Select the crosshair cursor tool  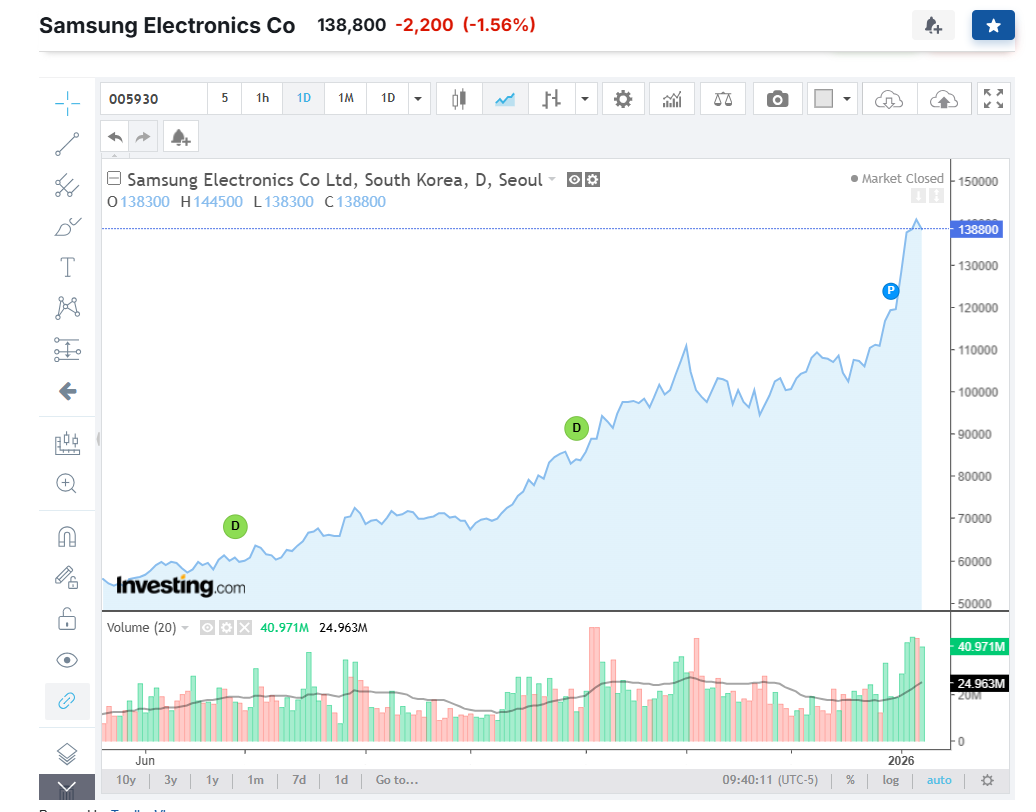[67, 103]
